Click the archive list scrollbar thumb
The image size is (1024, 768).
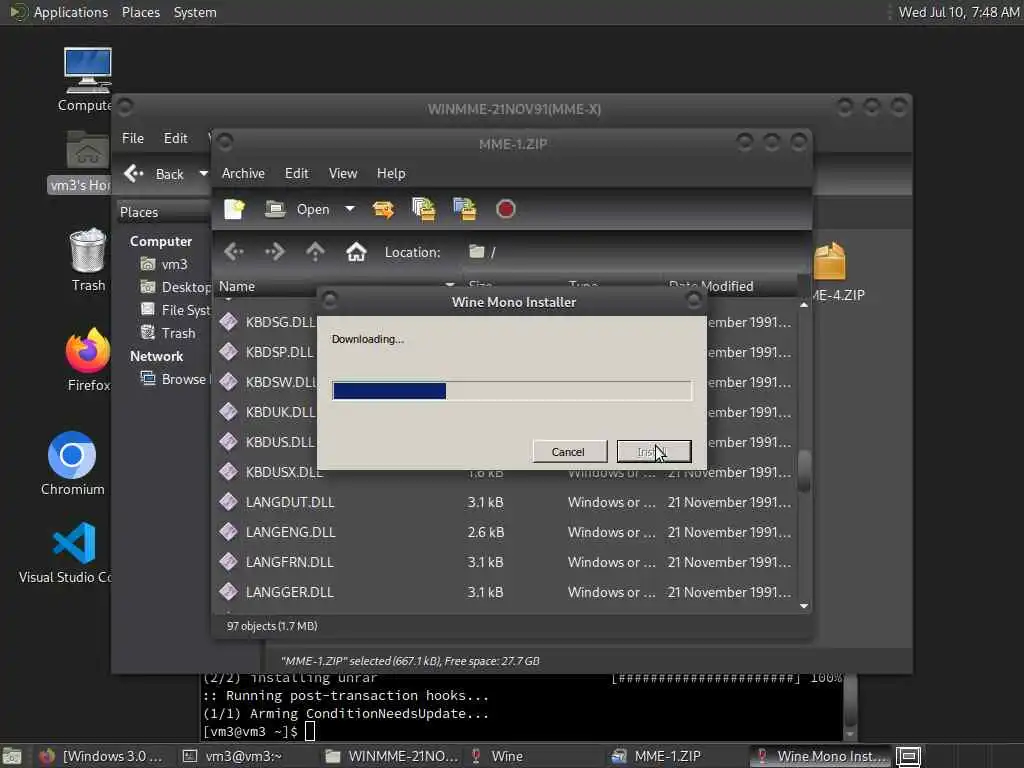[x=804, y=470]
